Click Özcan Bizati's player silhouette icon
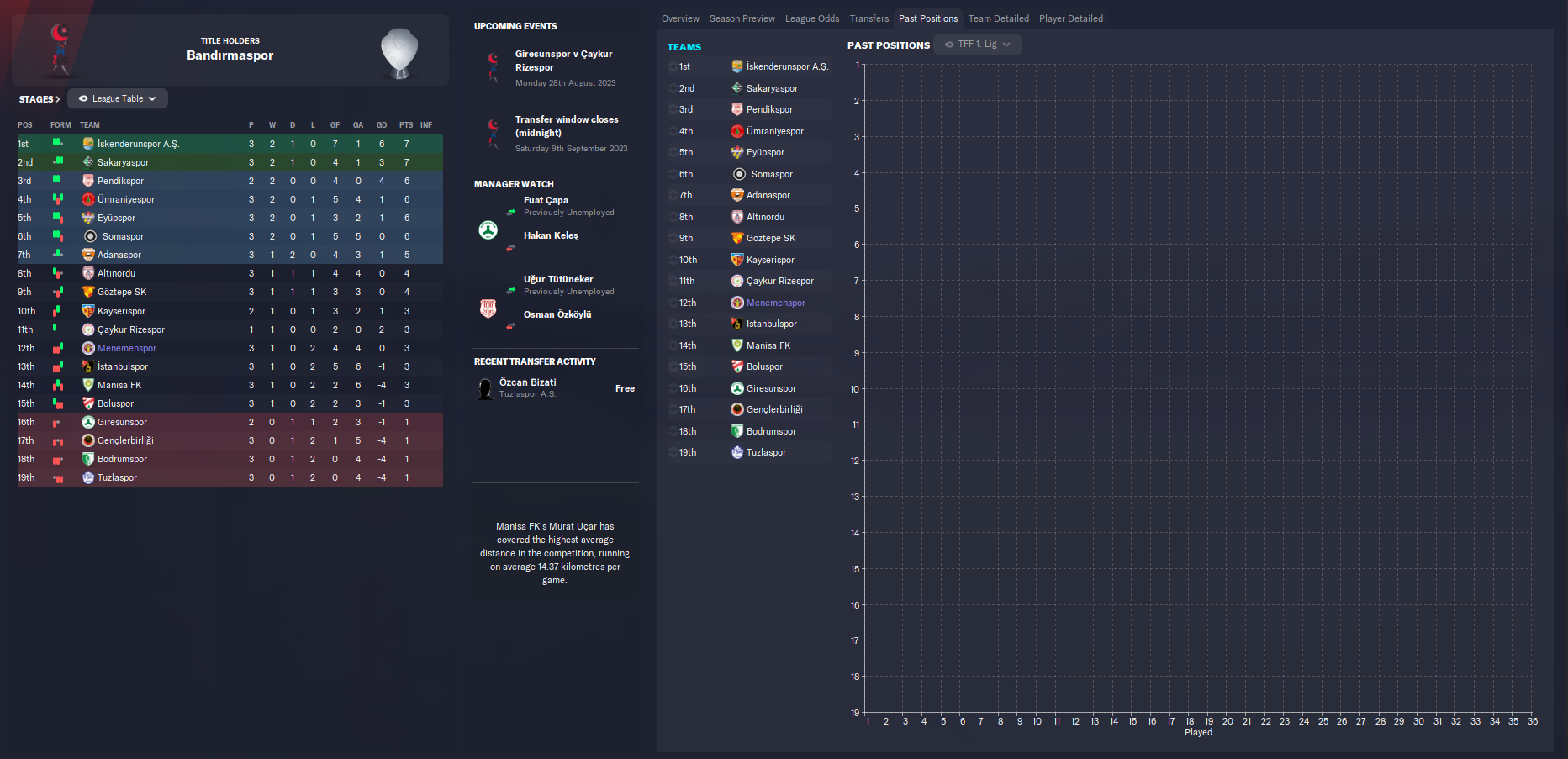 pyautogui.click(x=485, y=389)
